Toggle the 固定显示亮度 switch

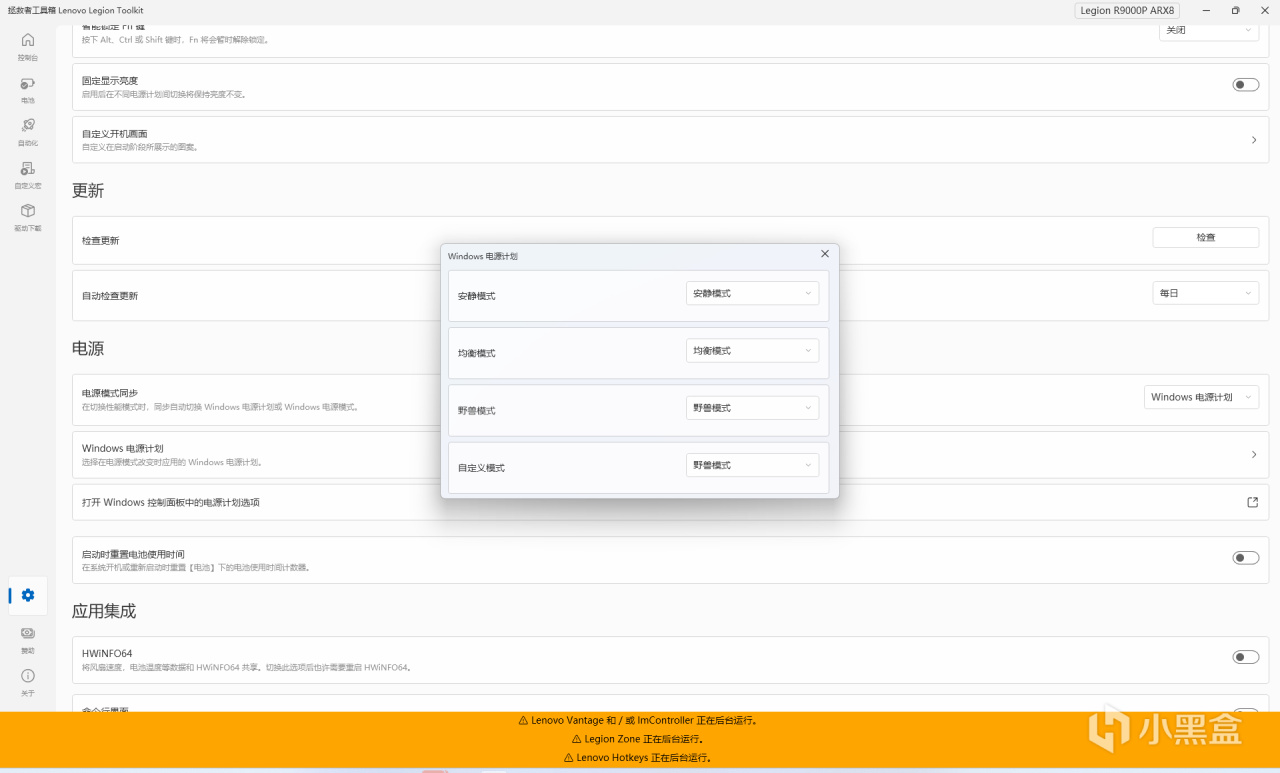[x=1246, y=85]
